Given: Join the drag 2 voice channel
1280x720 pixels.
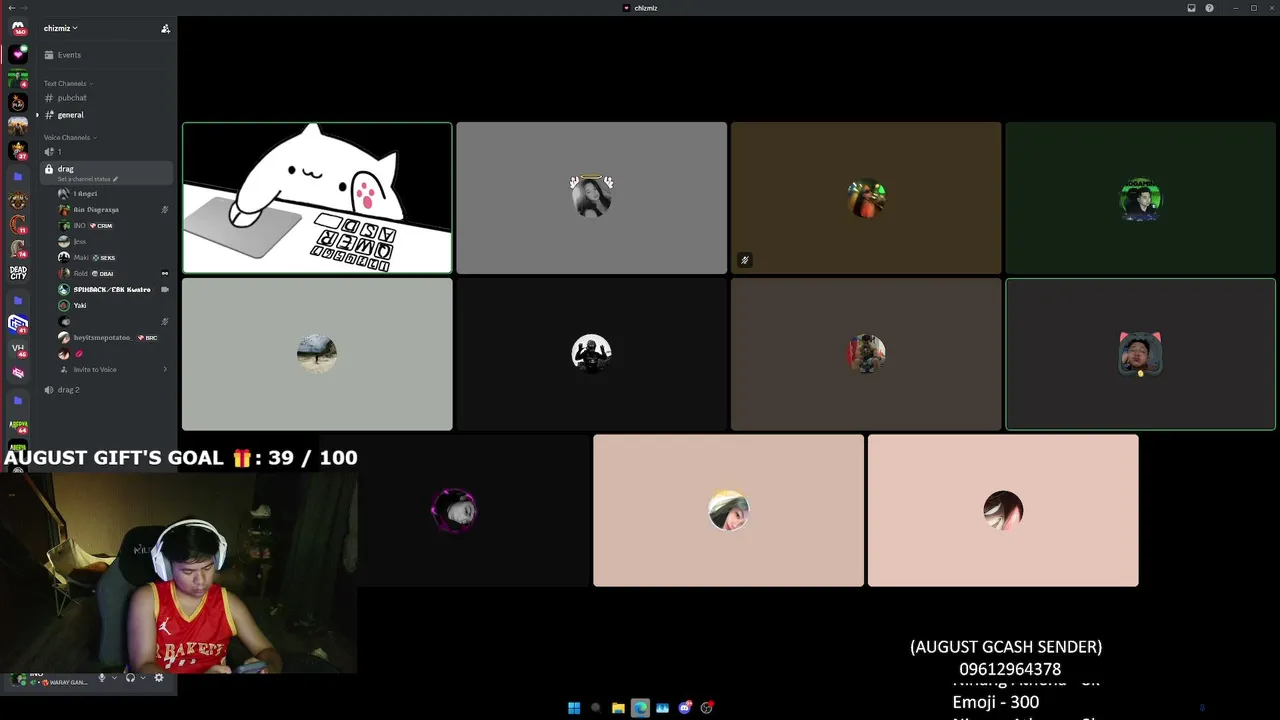Looking at the screenshot, I should point(106,390).
